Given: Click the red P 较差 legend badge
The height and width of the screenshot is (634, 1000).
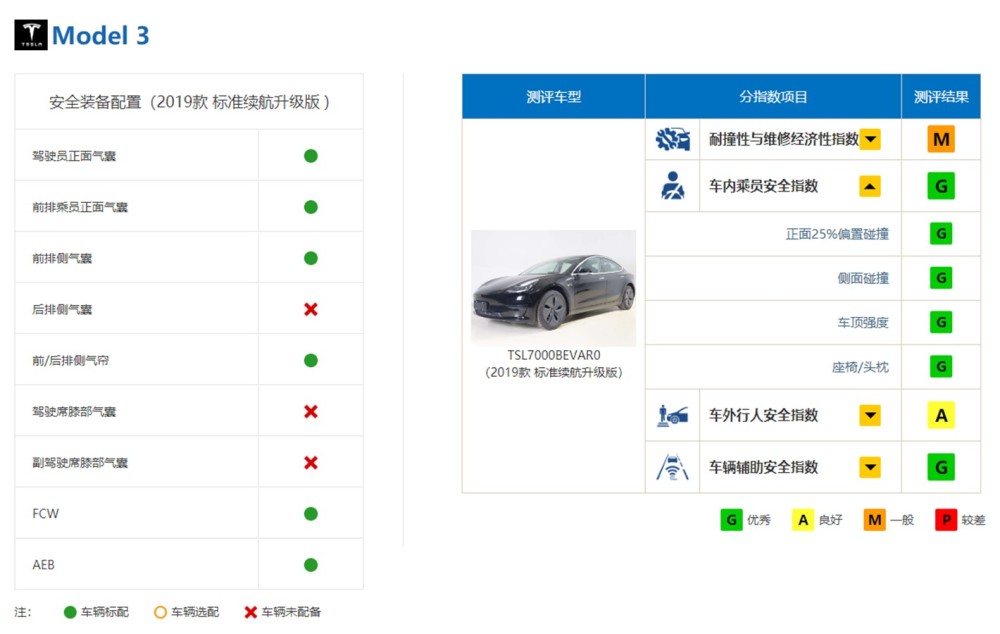Looking at the screenshot, I should click(x=946, y=520).
